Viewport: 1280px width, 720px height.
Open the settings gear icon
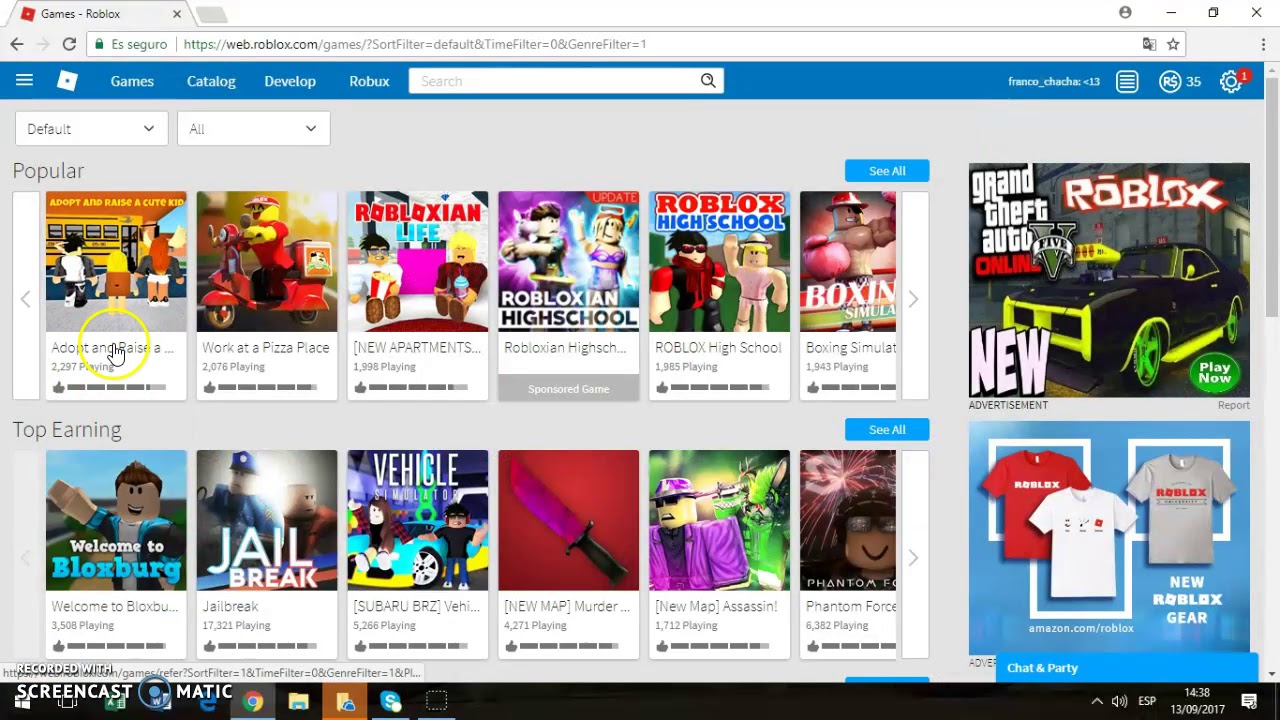click(x=1231, y=82)
